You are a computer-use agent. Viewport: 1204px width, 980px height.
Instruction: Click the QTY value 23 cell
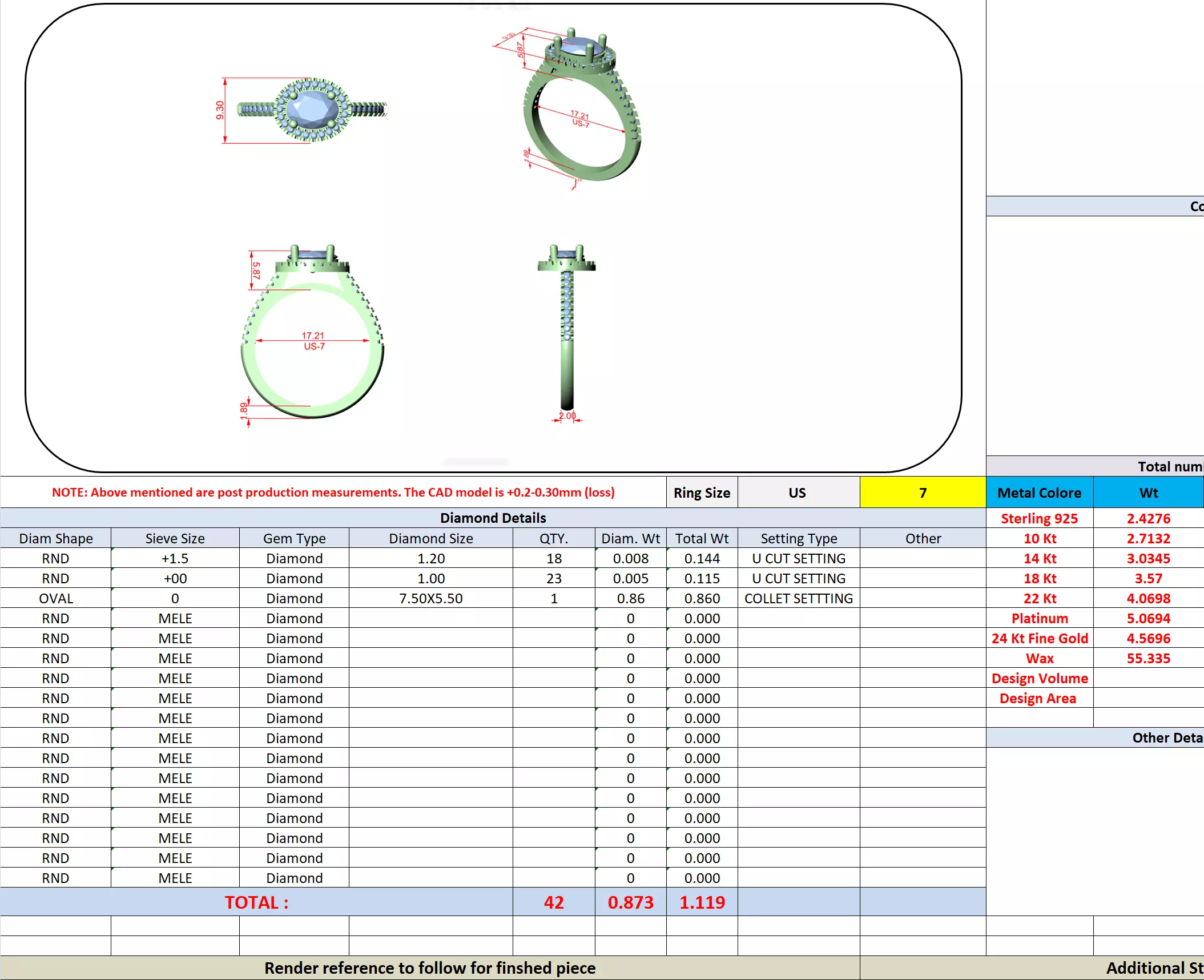tap(553, 578)
